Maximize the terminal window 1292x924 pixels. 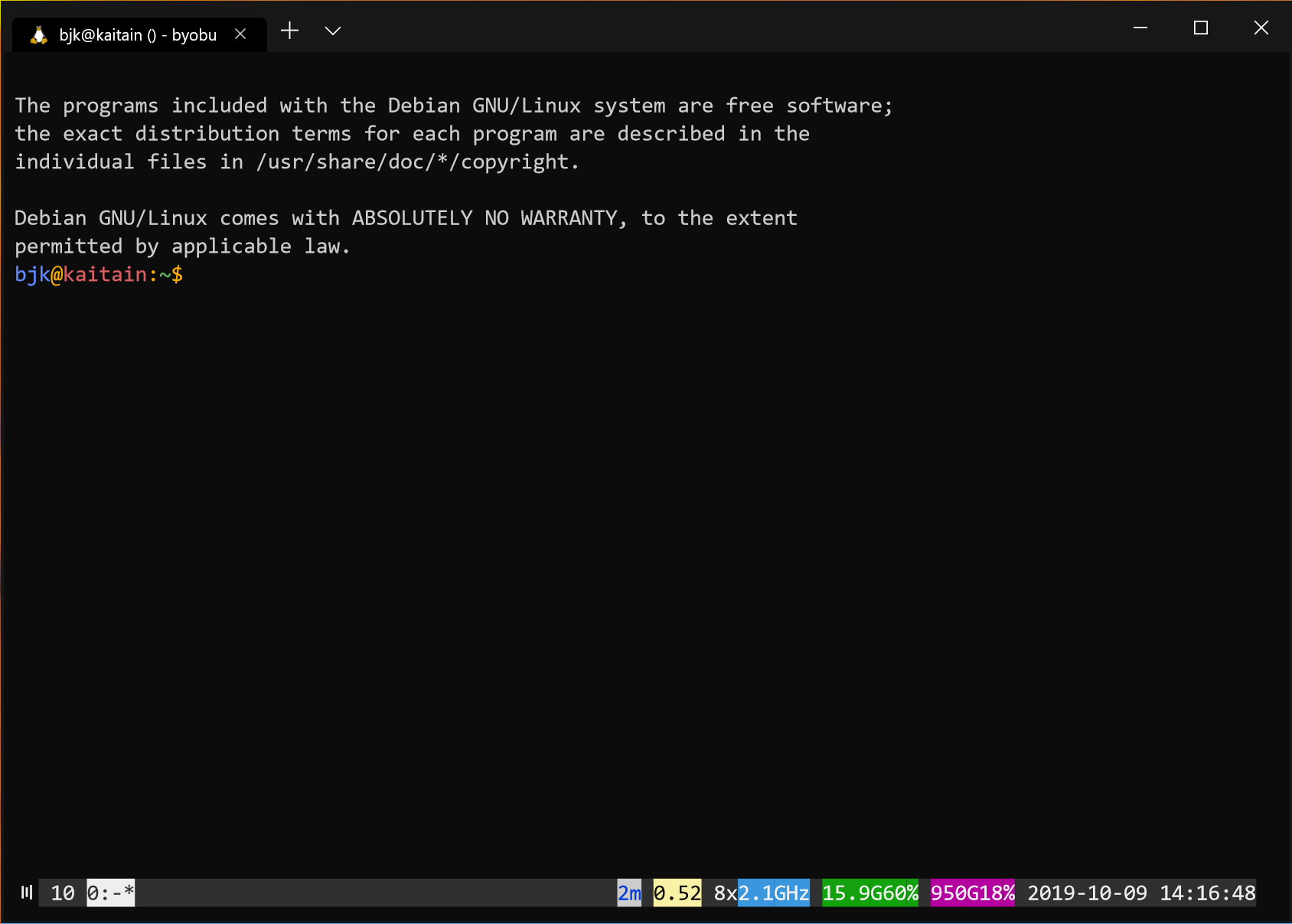(1200, 28)
